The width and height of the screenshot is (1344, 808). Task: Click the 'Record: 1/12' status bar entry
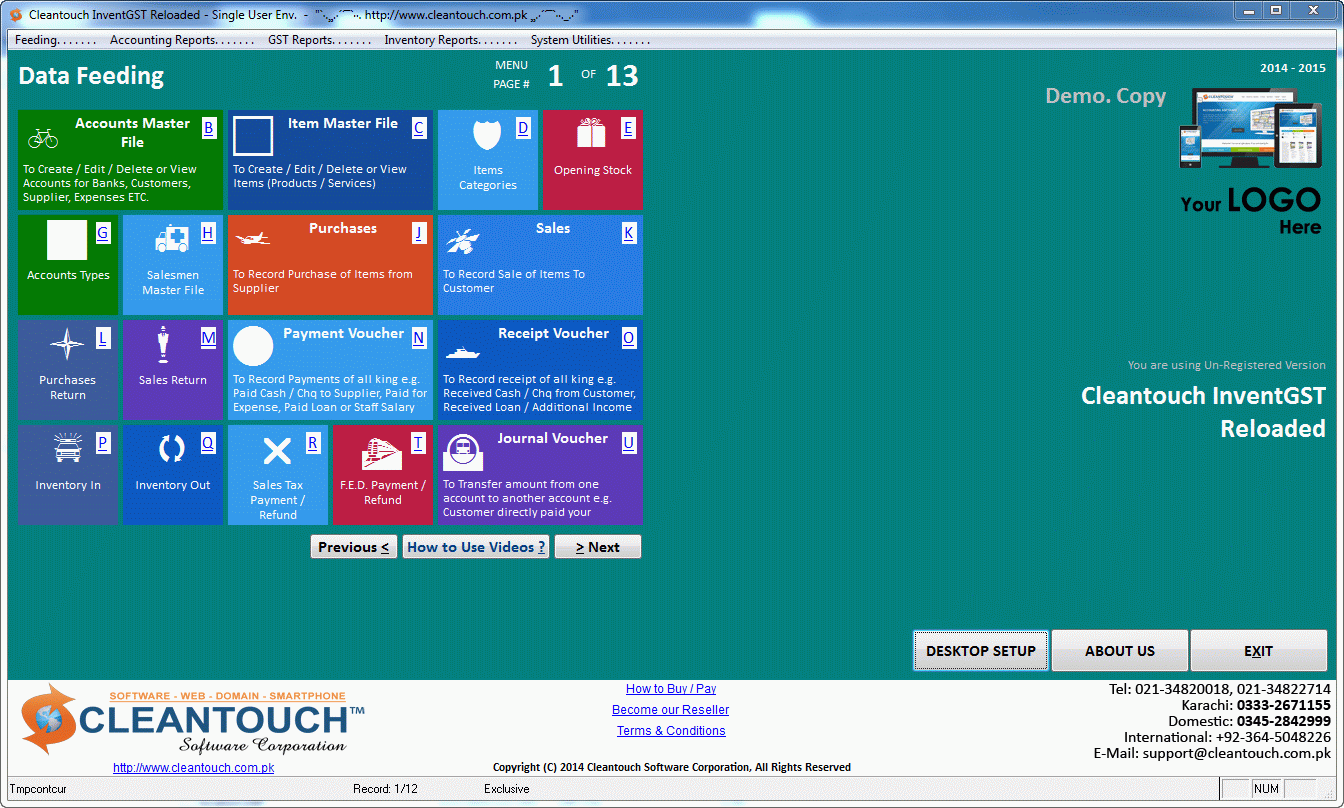coord(385,789)
